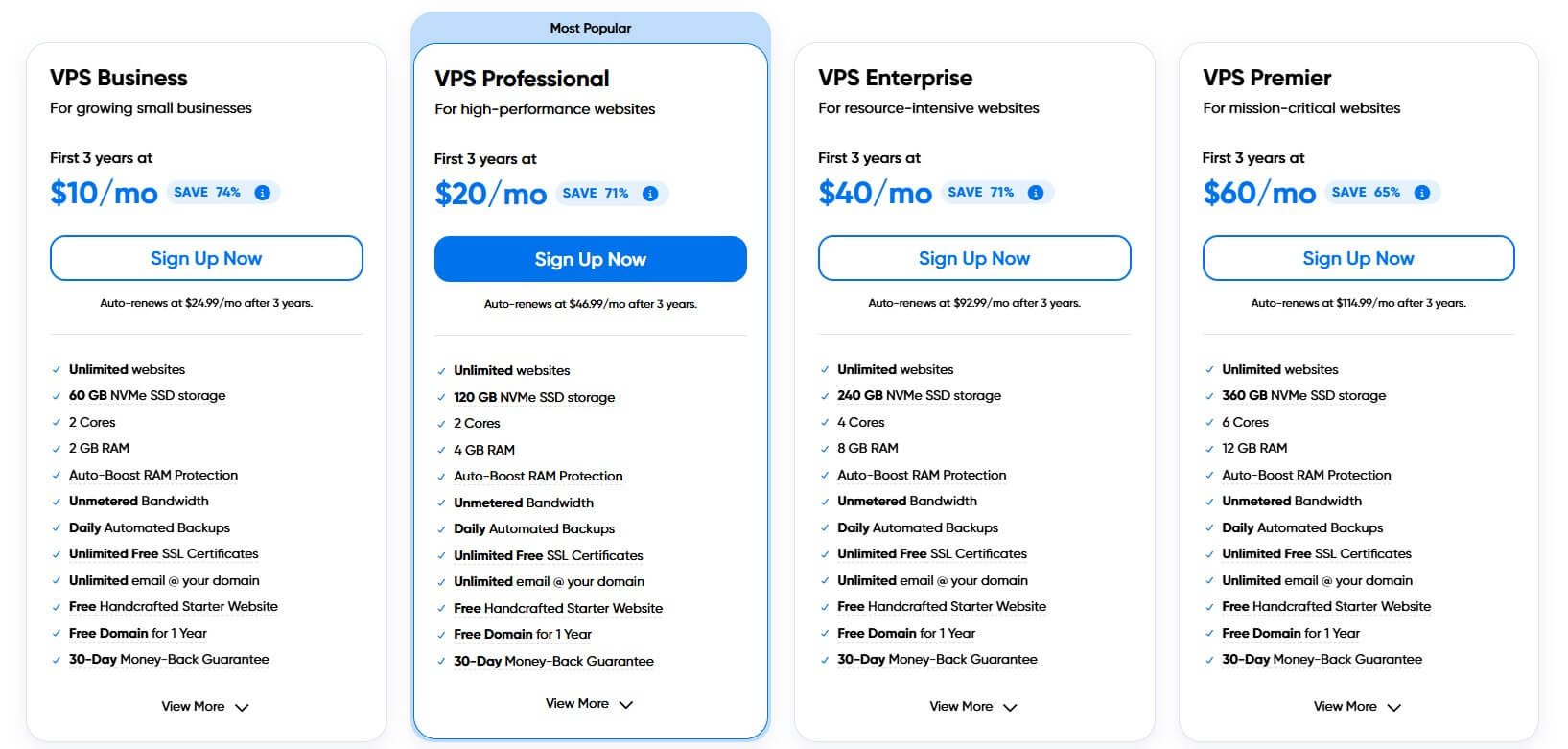This screenshot has height=749, width=1568.
Task: Expand View More under VPS Business
Action: [205, 706]
